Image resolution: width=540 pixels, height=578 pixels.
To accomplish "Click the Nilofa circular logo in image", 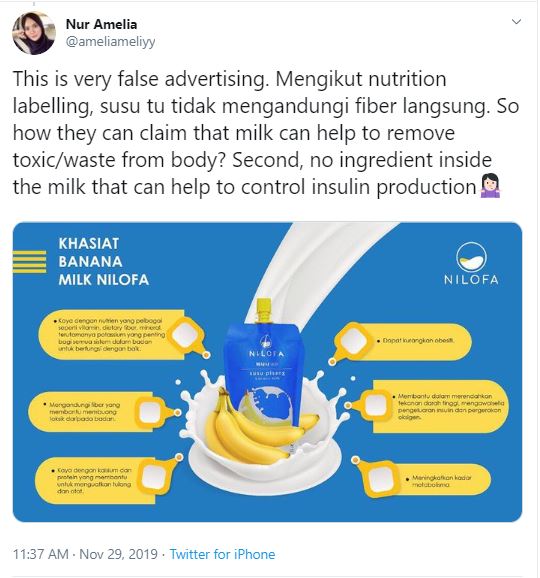I will point(471,257).
